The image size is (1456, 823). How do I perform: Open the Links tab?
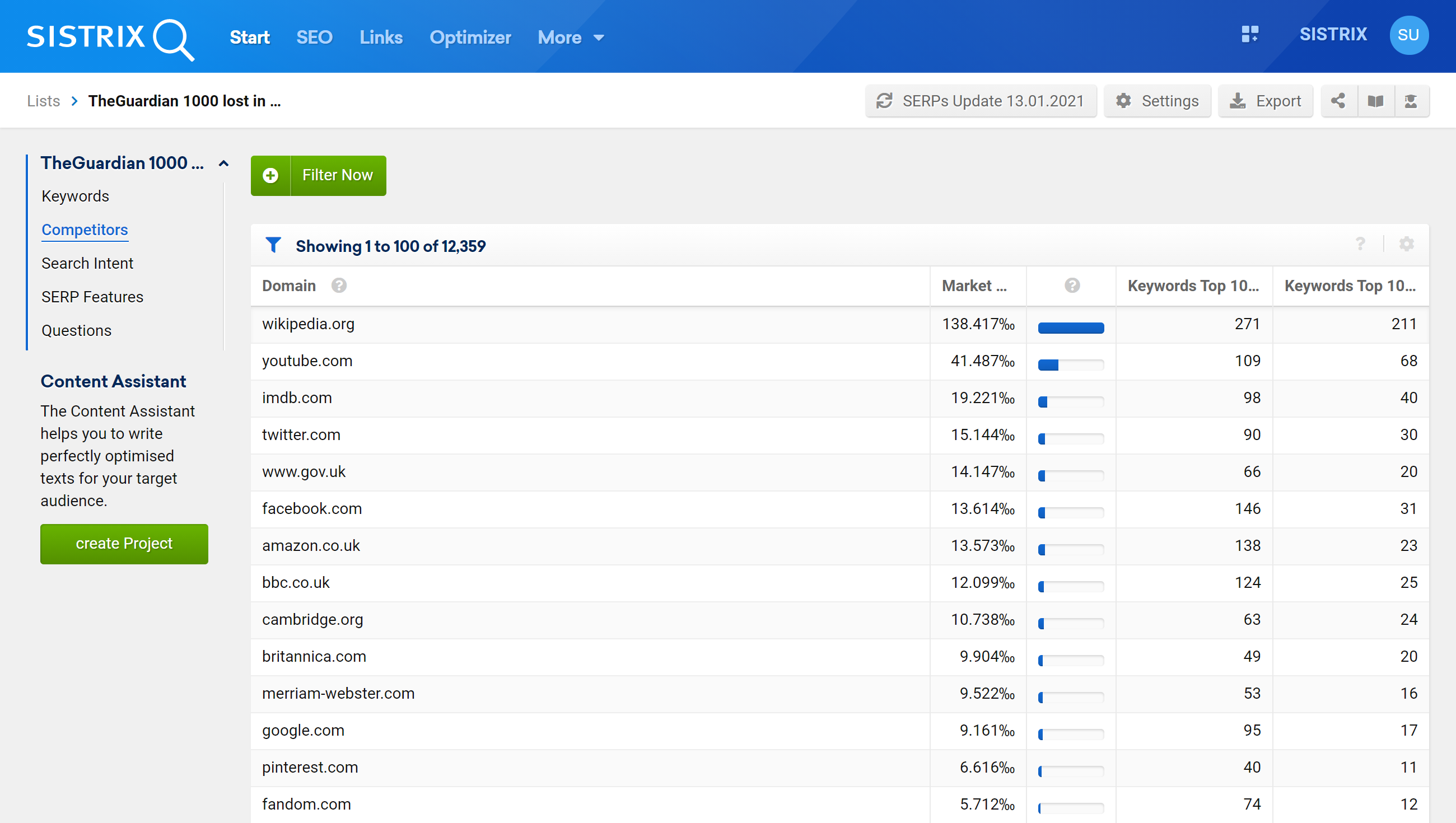click(x=381, y=38)
